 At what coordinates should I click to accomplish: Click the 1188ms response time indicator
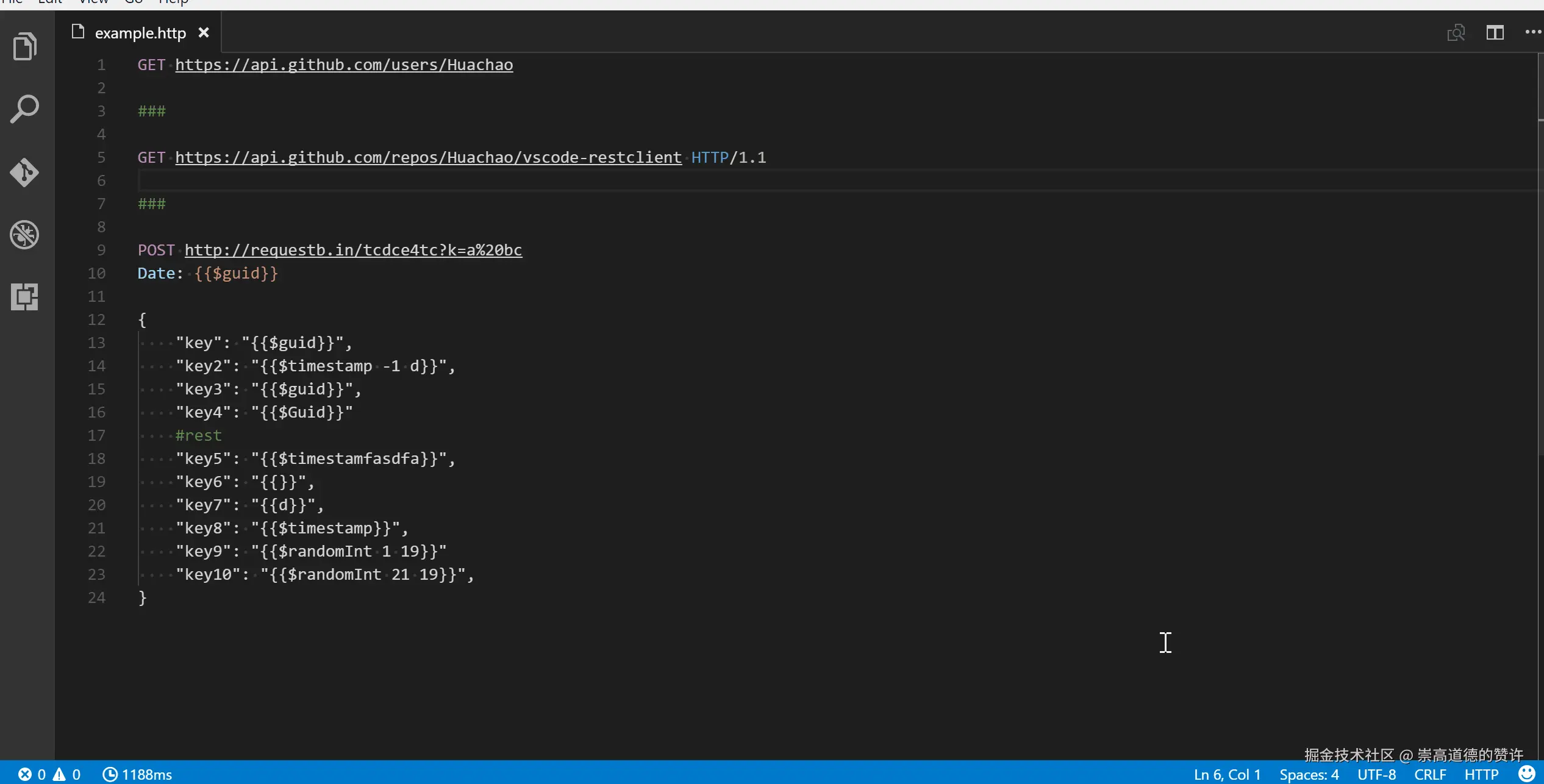[138, 774]
